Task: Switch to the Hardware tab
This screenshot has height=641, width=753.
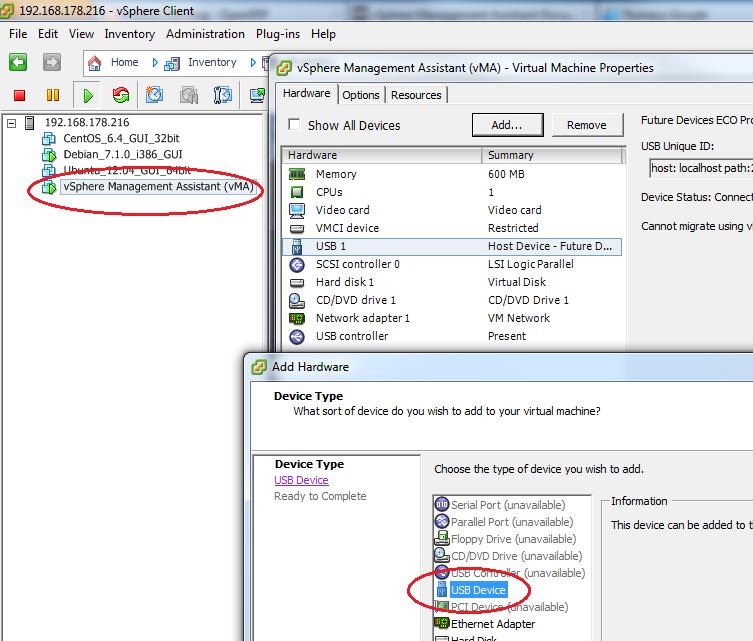Action: click(306, 93)
